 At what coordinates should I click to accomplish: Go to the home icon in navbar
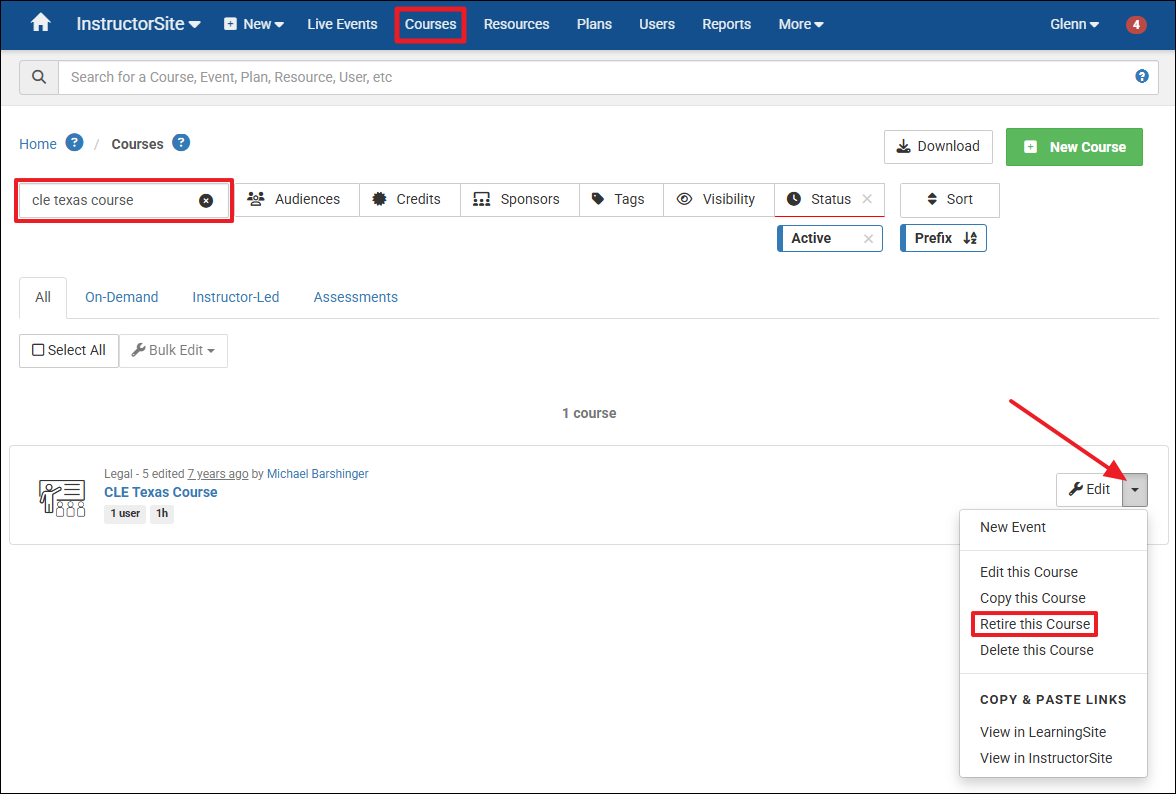[40, 23]
